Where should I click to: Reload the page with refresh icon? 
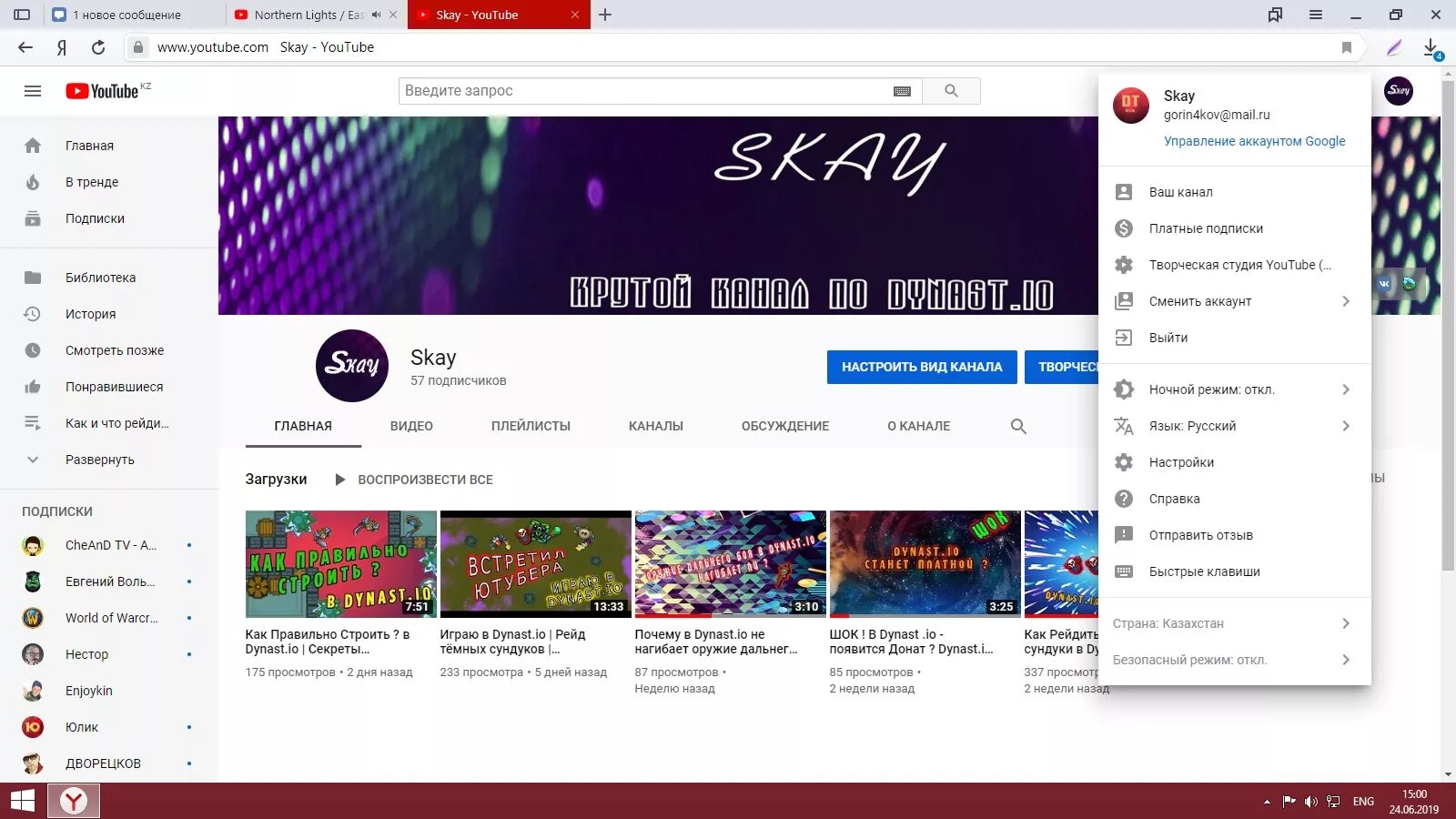(x=98, y=47)
